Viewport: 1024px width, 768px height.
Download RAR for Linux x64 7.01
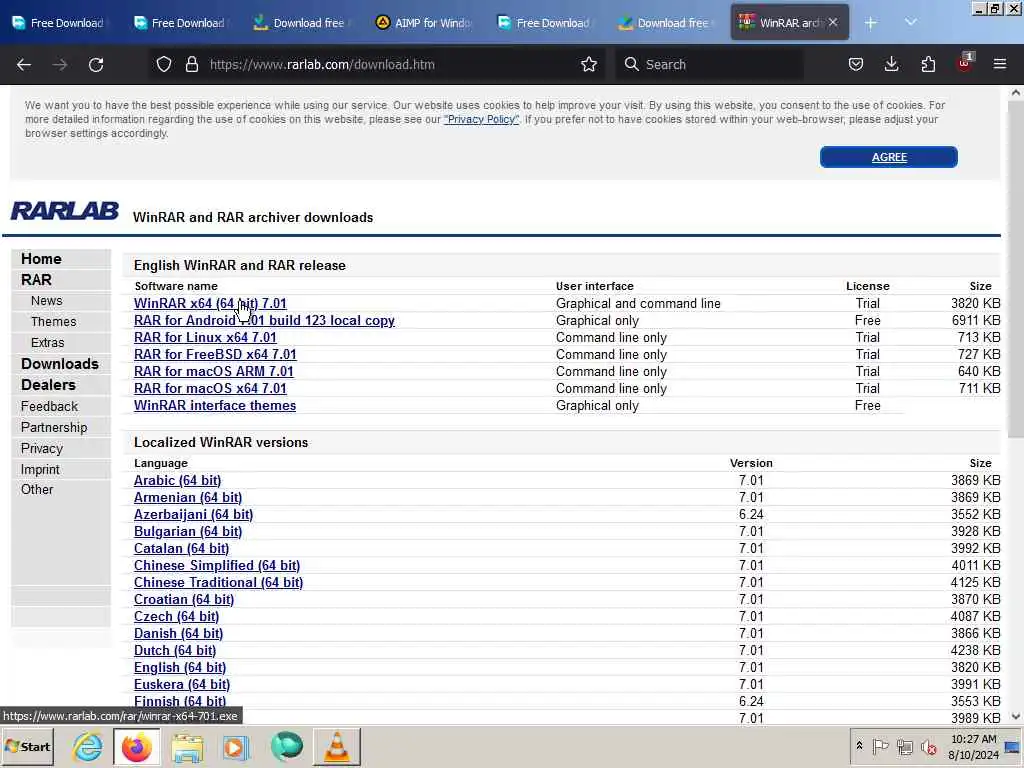point(205,338)
